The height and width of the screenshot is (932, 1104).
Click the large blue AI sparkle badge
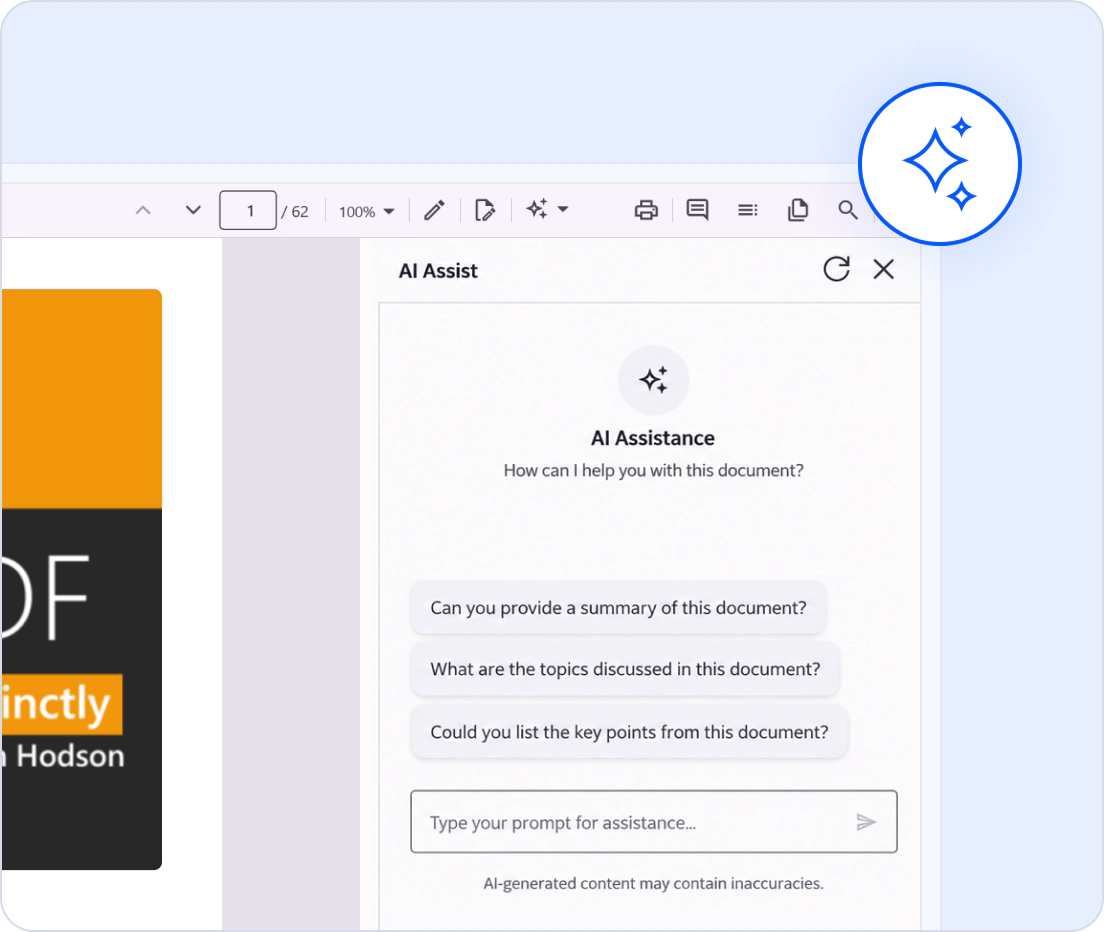940,164
